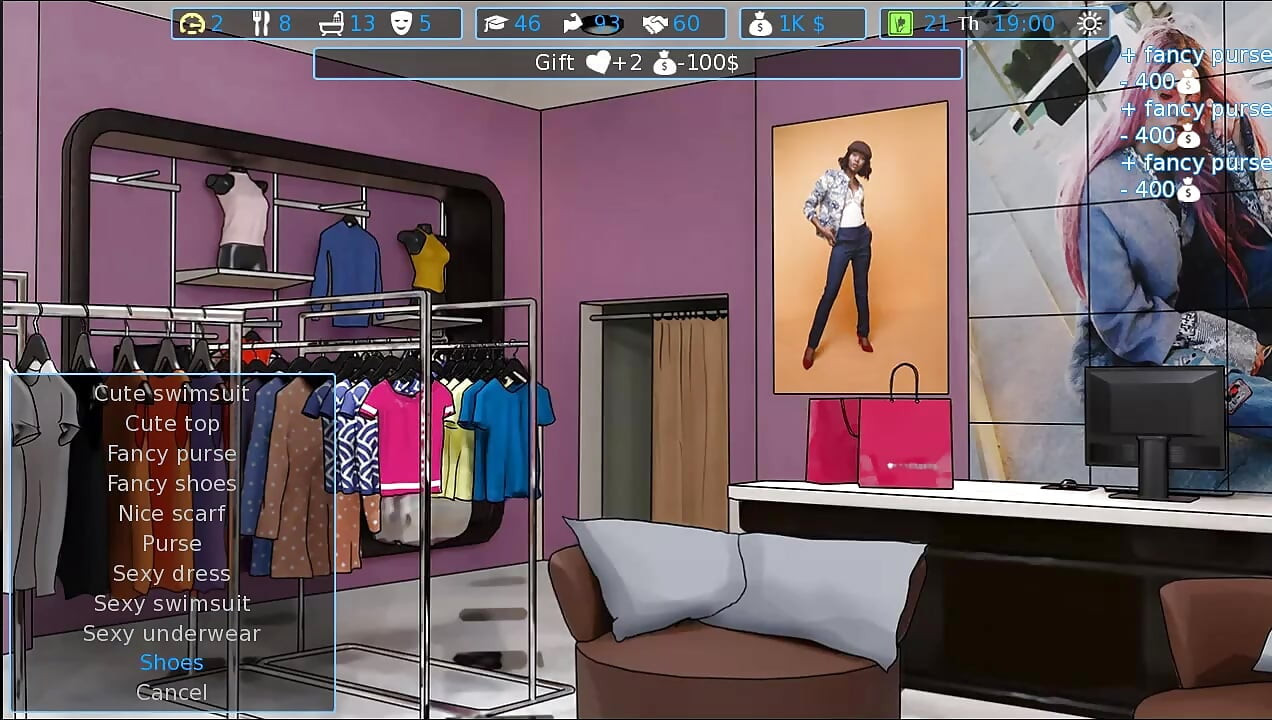Click the theater mask mood icon
The image size is (1272, 720).
click(401, 23)
